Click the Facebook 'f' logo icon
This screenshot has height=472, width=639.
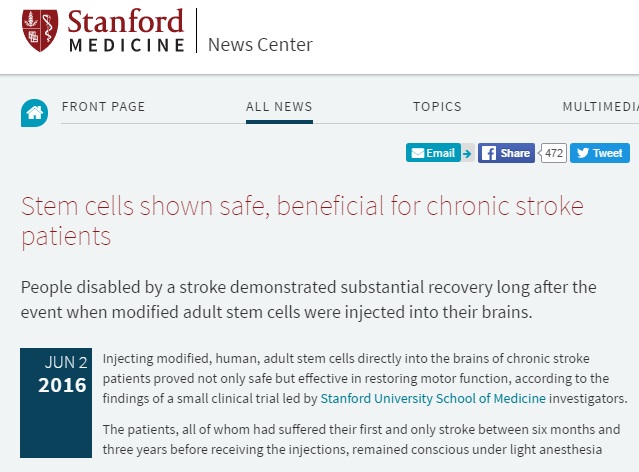tap(488, 153)
